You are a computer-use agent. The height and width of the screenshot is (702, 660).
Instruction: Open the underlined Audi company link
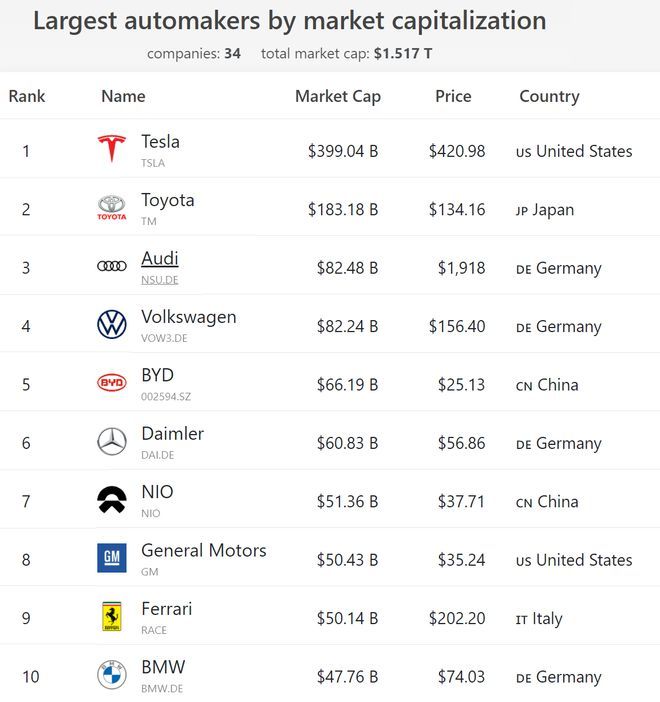[x=160, y=259]
